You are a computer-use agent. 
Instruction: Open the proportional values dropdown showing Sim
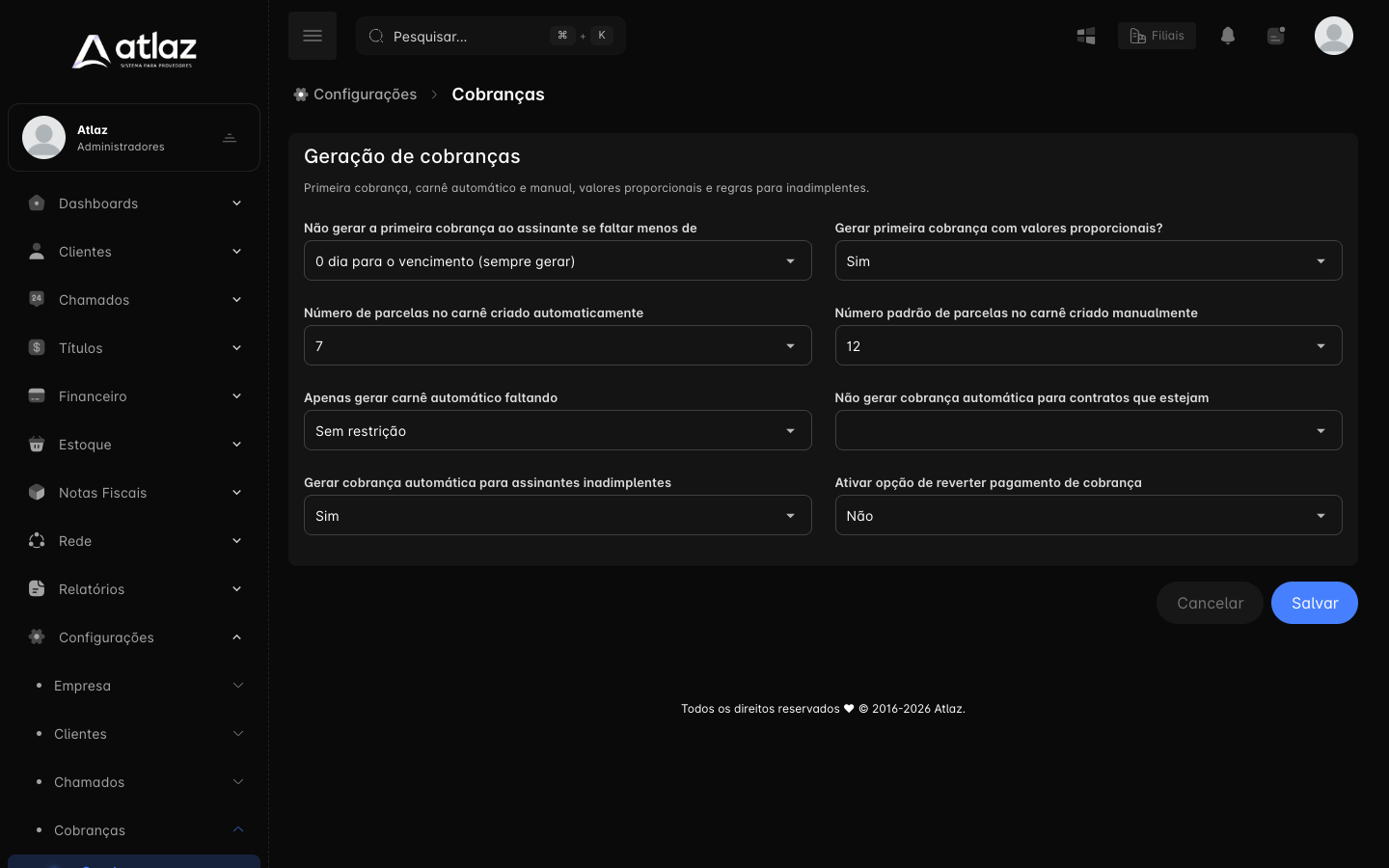pyautogui.click(x=1088, y=260)
